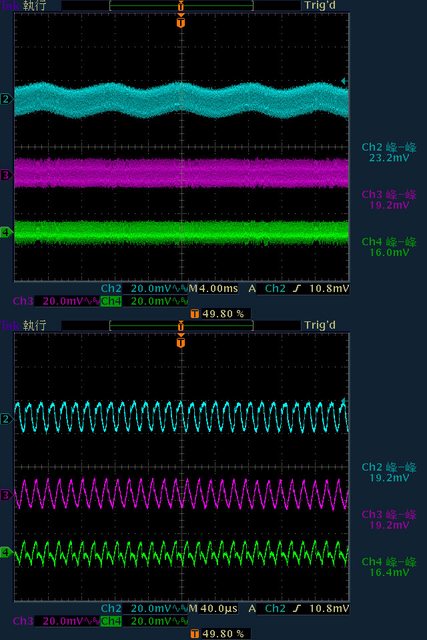This screenshot has height=640, width=427.
Task: Select the Ch2 ground marker in the 40.0µs capture
Action: click(x=6, y=419)
